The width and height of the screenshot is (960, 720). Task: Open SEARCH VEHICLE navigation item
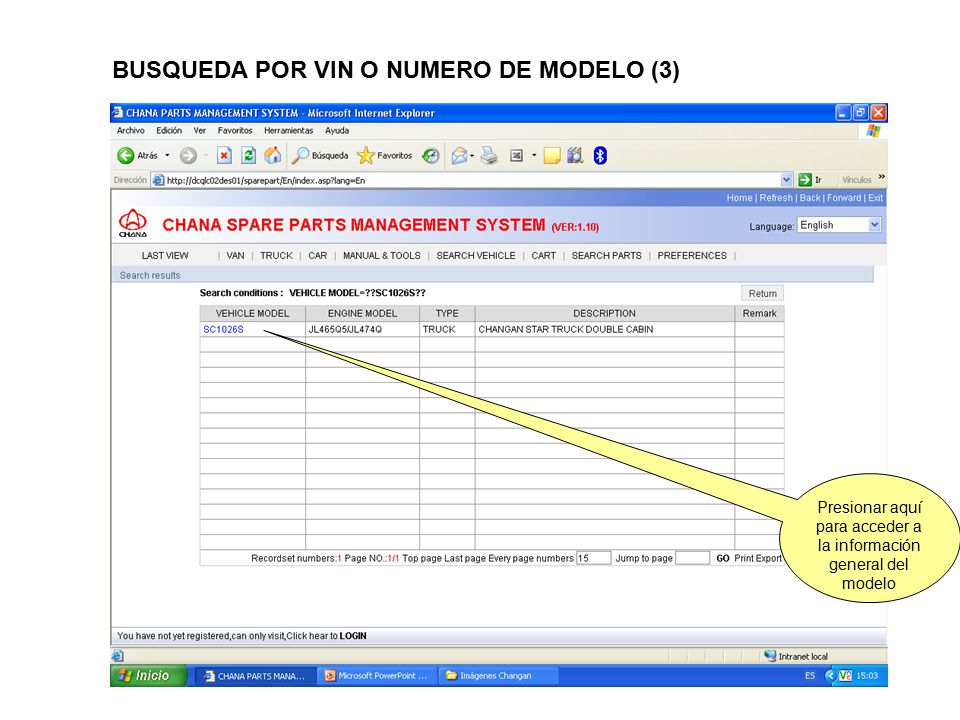click(476, 255)
